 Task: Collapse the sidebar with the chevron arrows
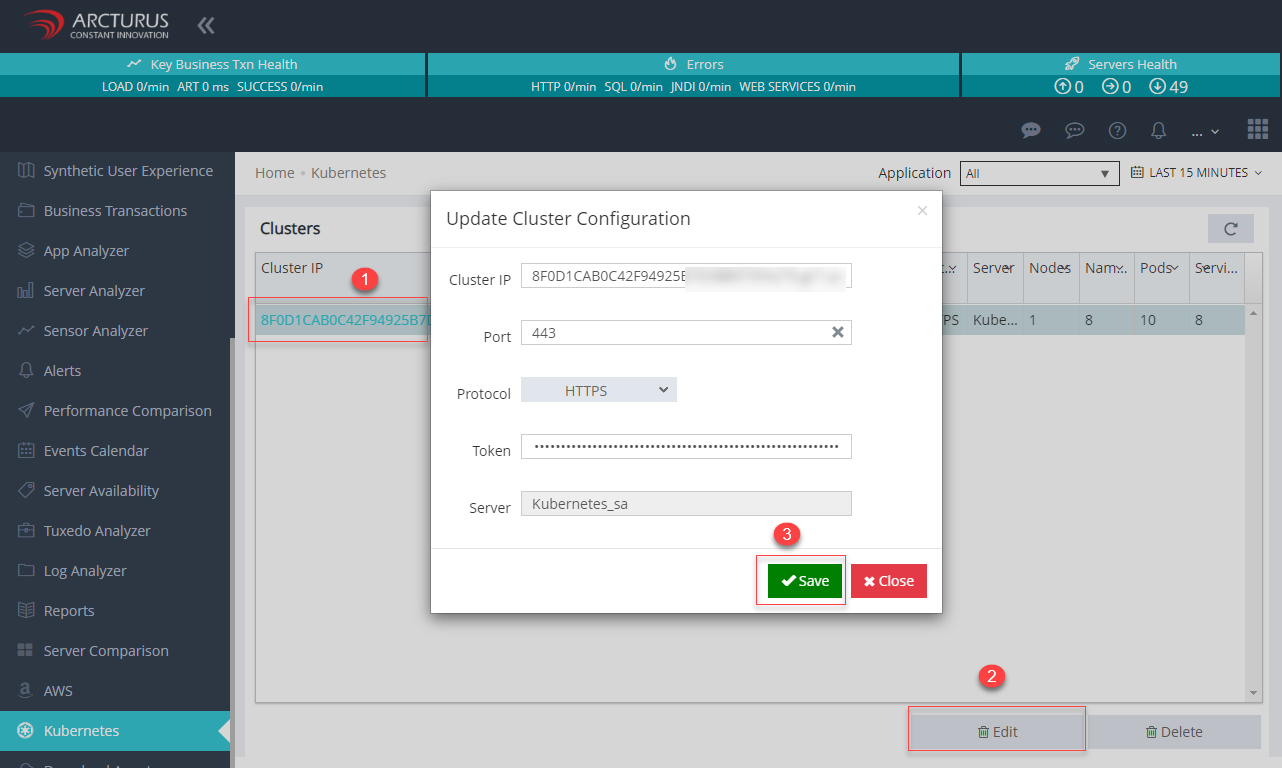(206, 24)
